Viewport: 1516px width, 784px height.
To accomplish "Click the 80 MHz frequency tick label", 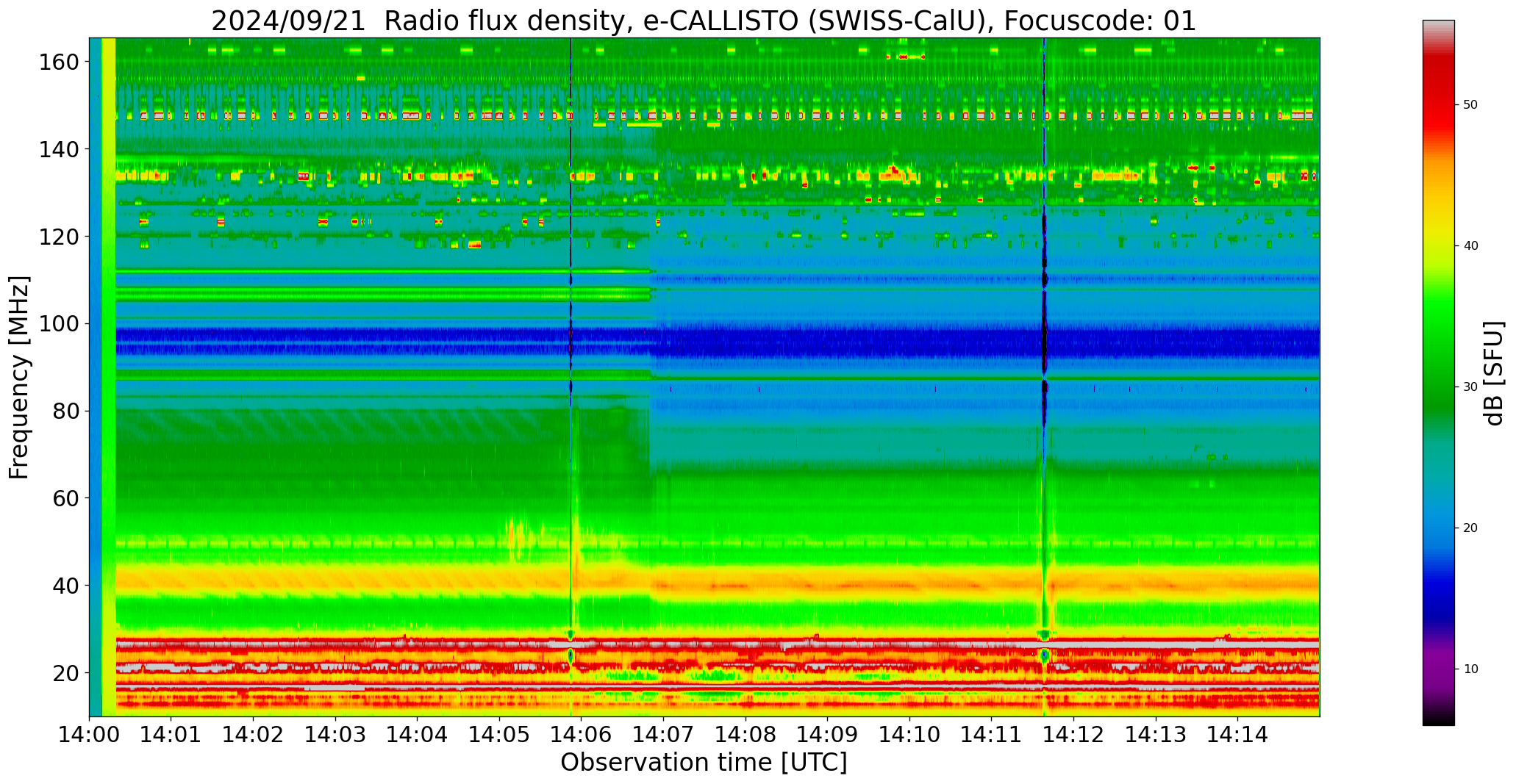I will tap(65, 411).
